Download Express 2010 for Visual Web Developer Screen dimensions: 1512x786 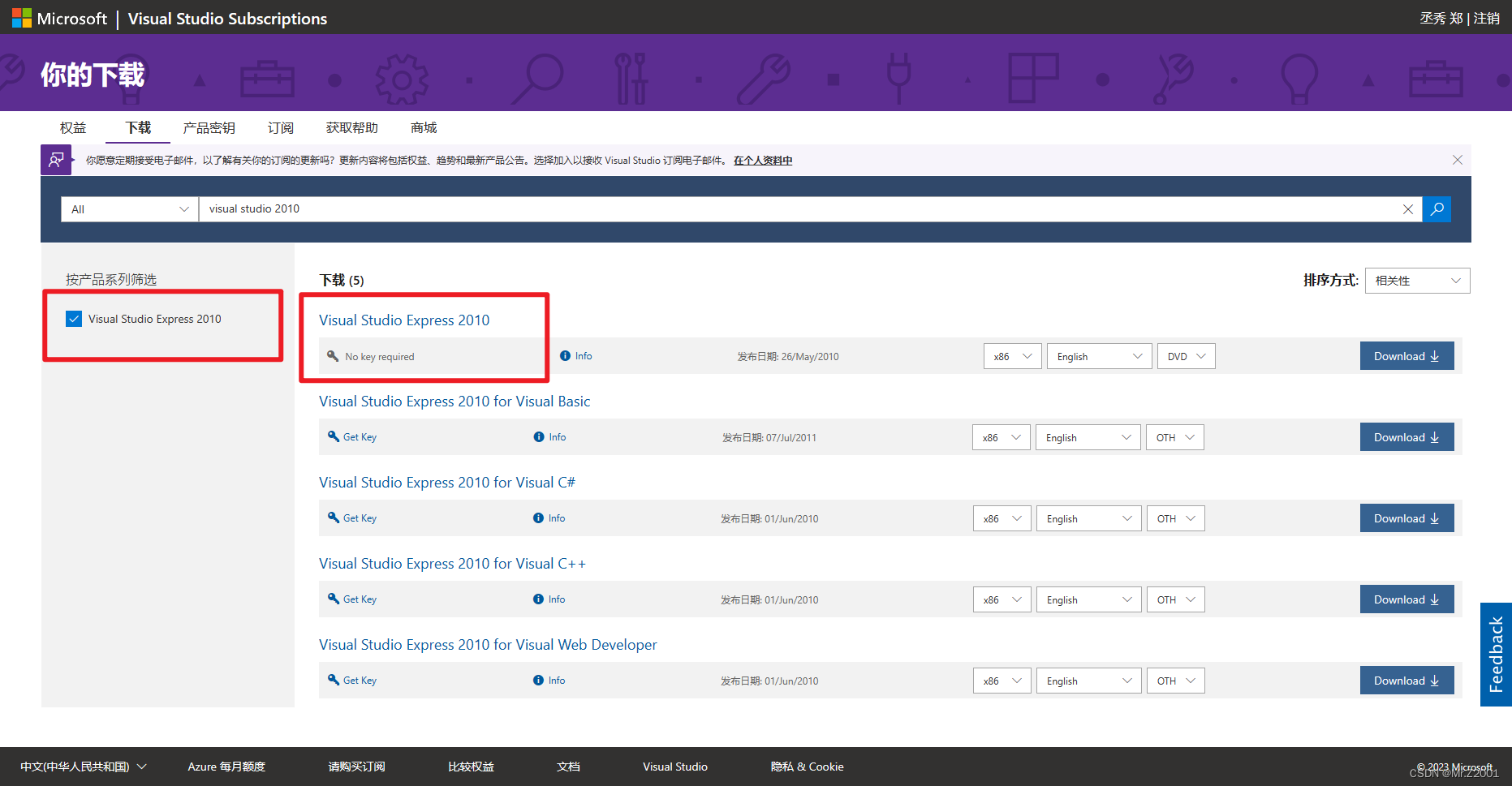coord(1406,681)
